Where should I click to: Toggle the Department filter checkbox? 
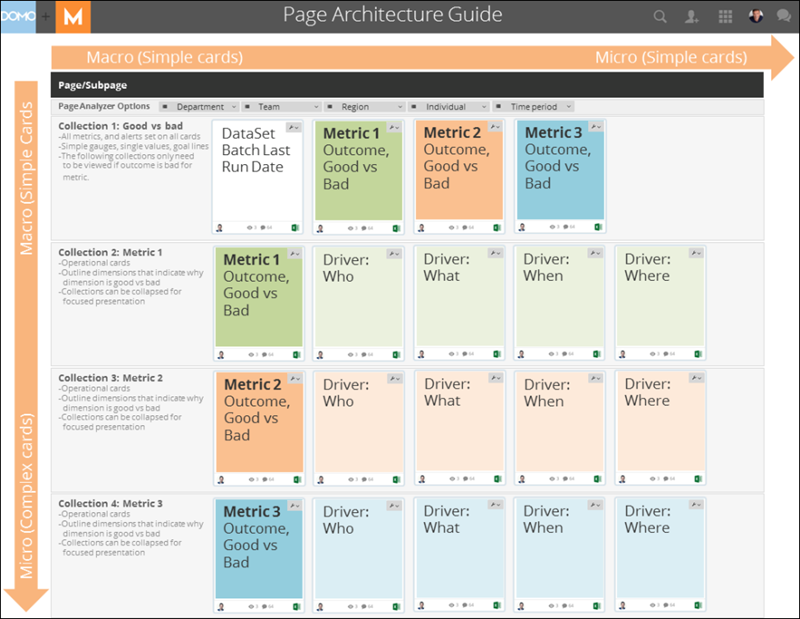(166, 105)
